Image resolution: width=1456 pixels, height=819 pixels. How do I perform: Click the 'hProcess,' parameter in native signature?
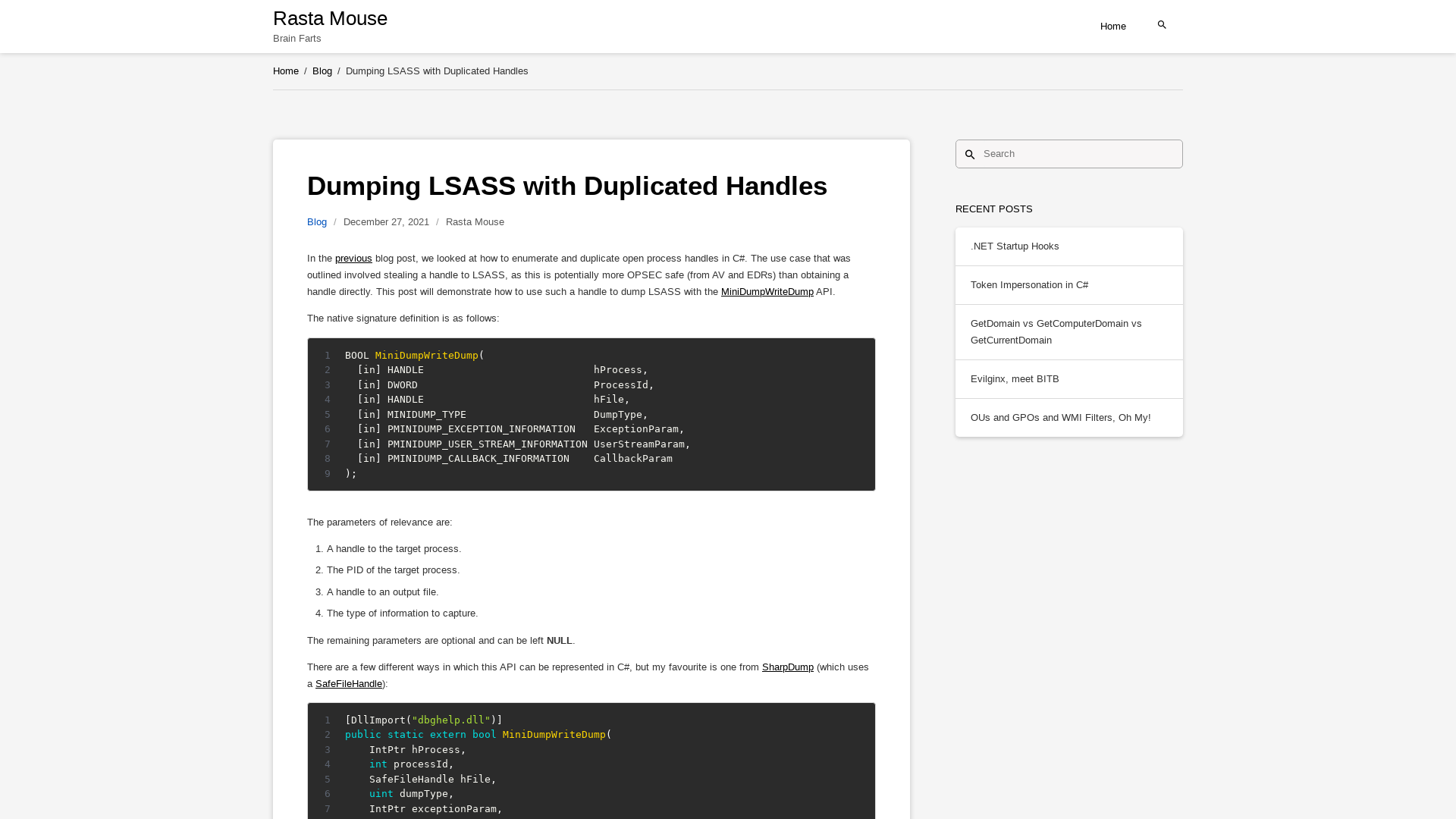point(620,370)
